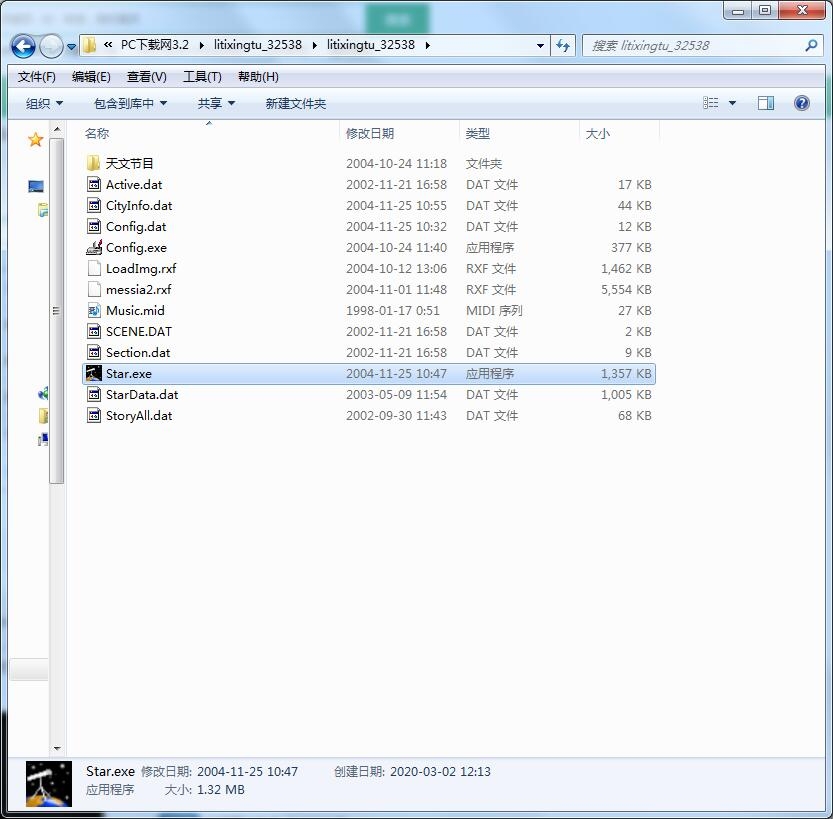Click the Back navigation arrow button
This screenshot has height=819, width=833.
click(23, 46)
